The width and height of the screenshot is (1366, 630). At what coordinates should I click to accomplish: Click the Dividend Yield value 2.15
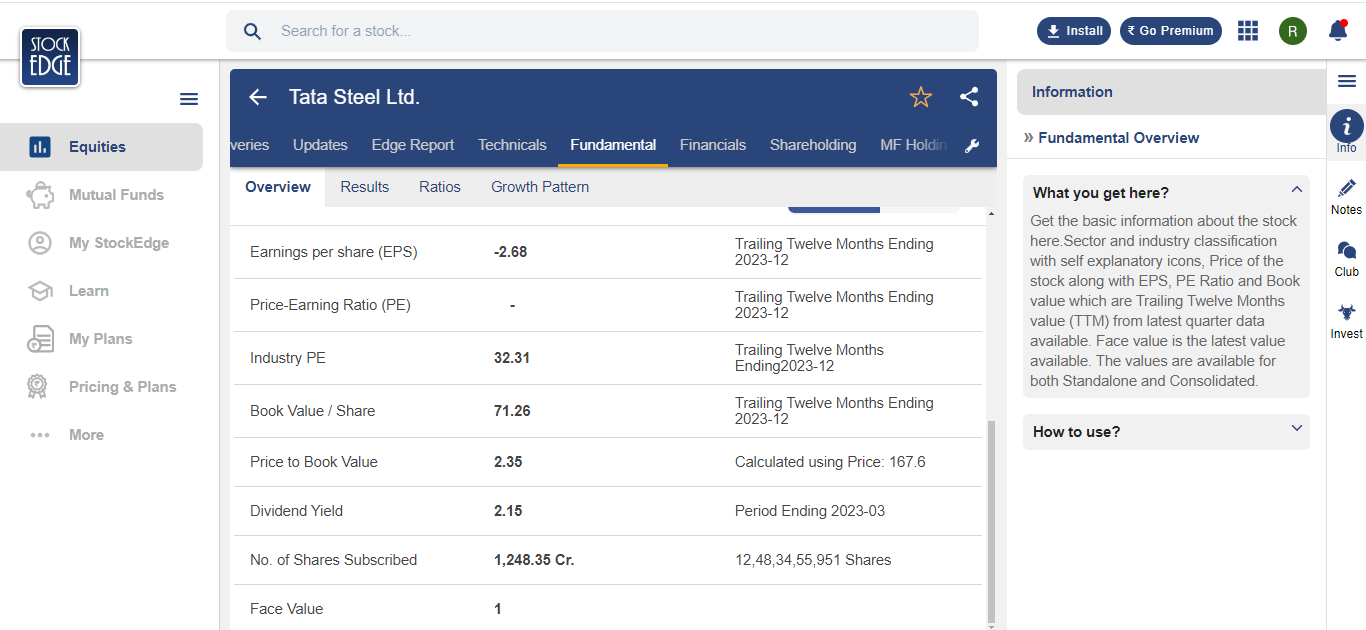pyautogui.click(x=508, y=511)
